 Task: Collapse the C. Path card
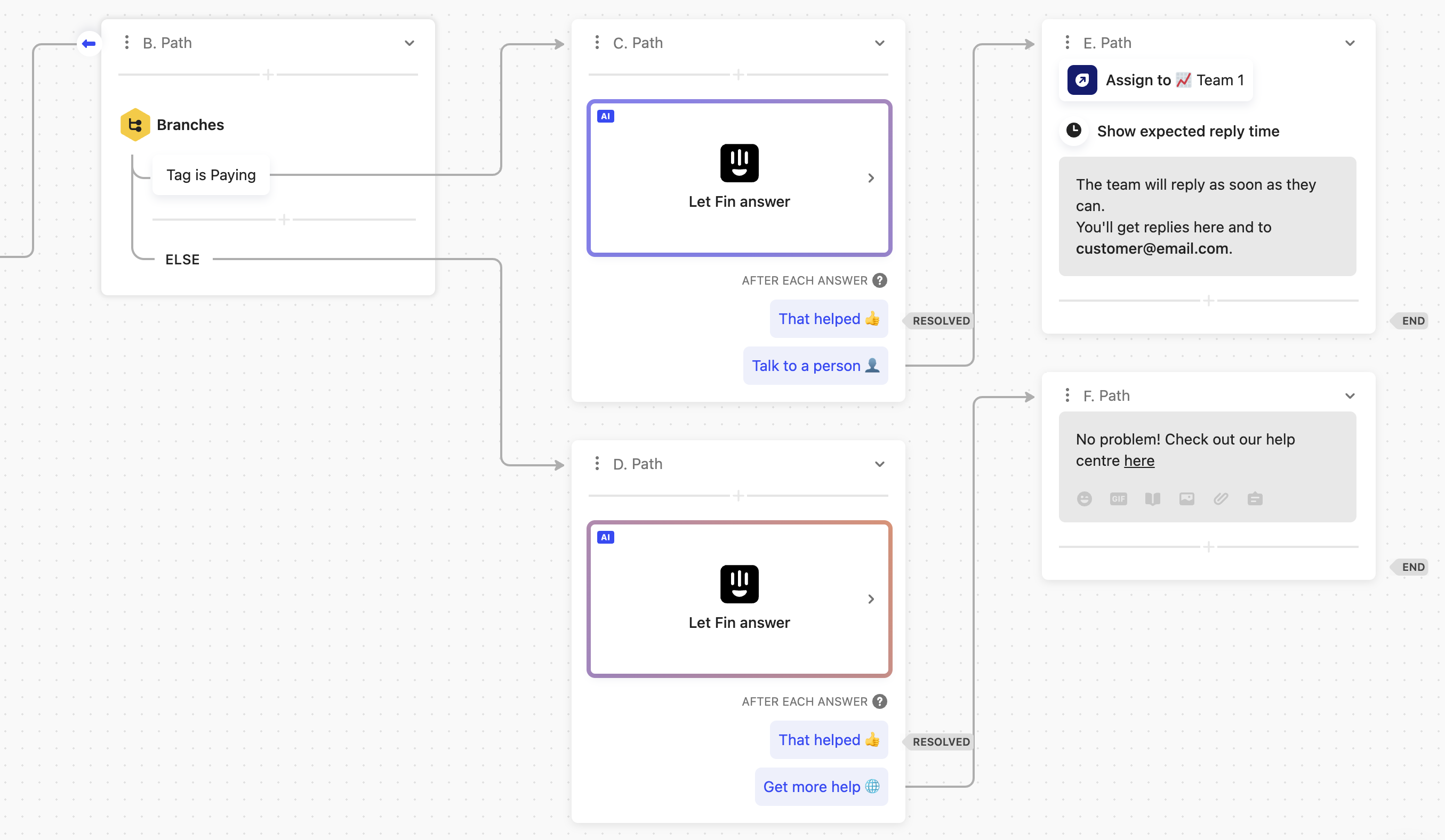(880, 43)
